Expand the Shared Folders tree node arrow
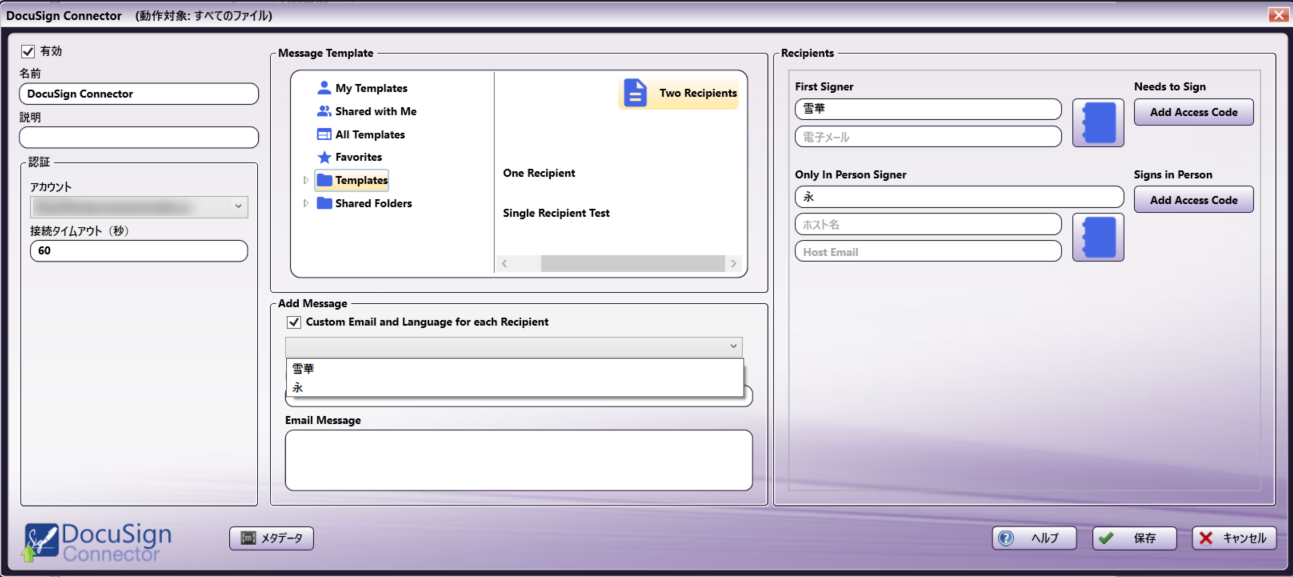1293x577 pixels. tap(306, 203)
